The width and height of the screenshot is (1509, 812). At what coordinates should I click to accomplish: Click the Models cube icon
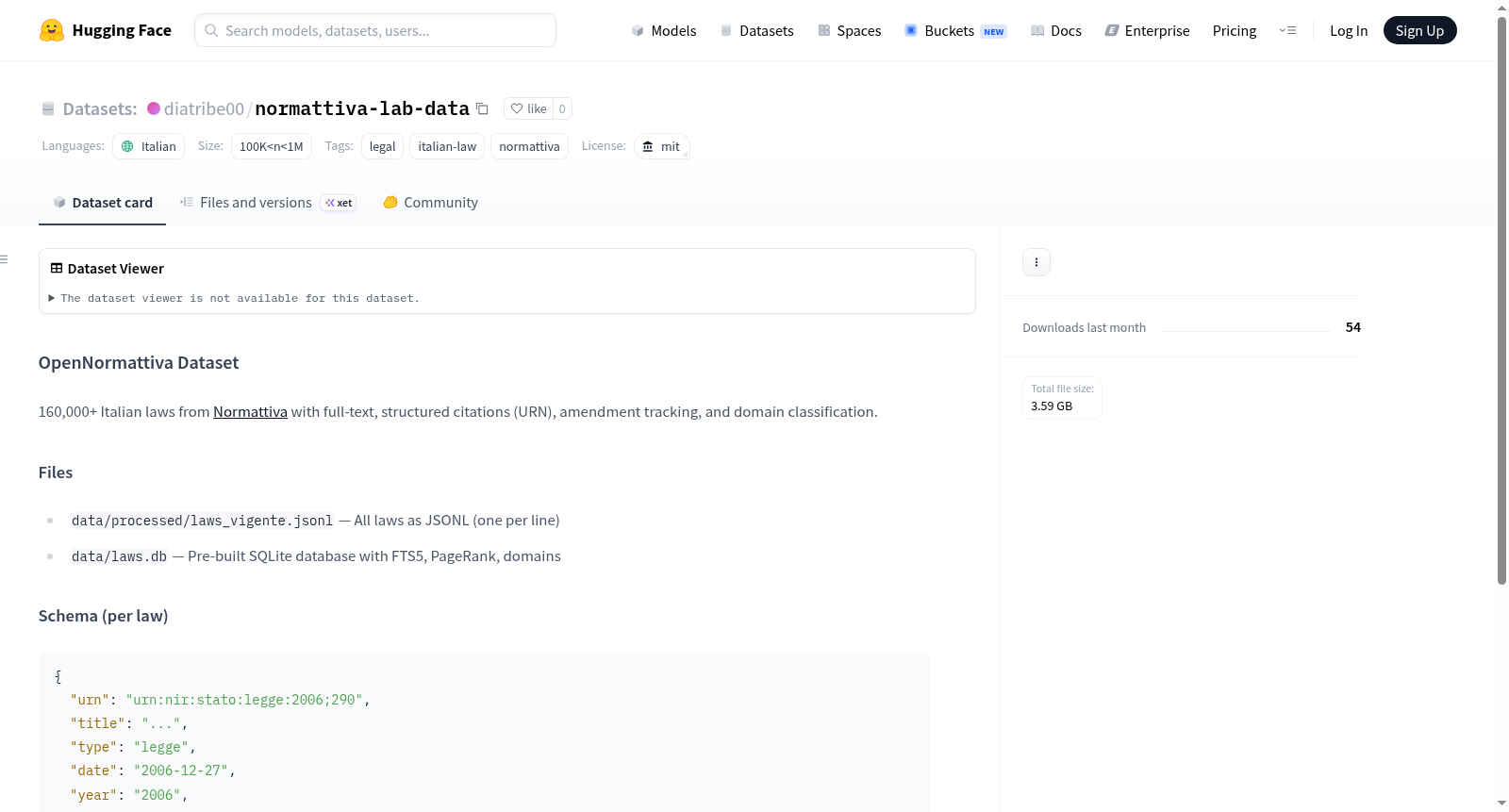[638, 30]
